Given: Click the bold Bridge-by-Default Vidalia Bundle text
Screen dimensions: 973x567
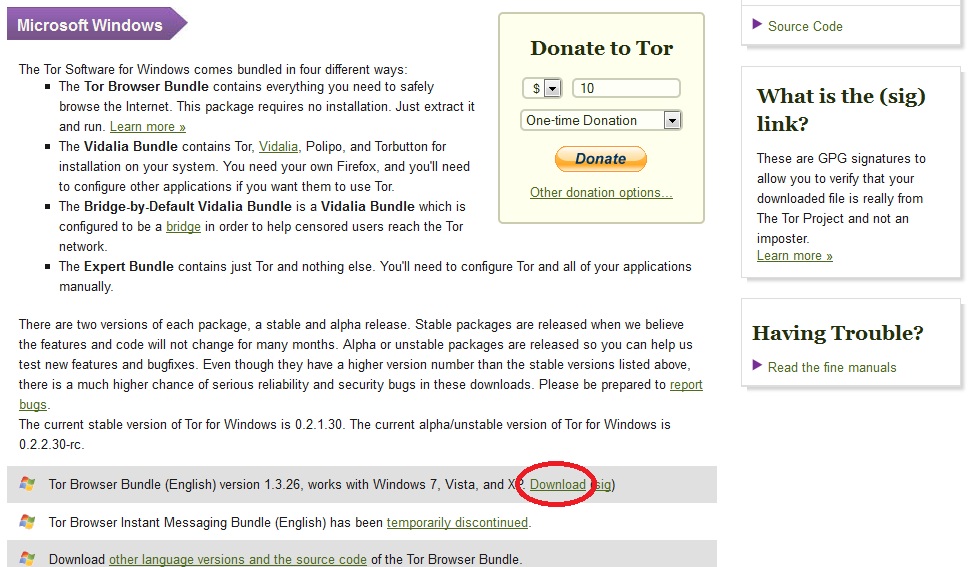Looking at the screenshot, I should pos(187,206).
